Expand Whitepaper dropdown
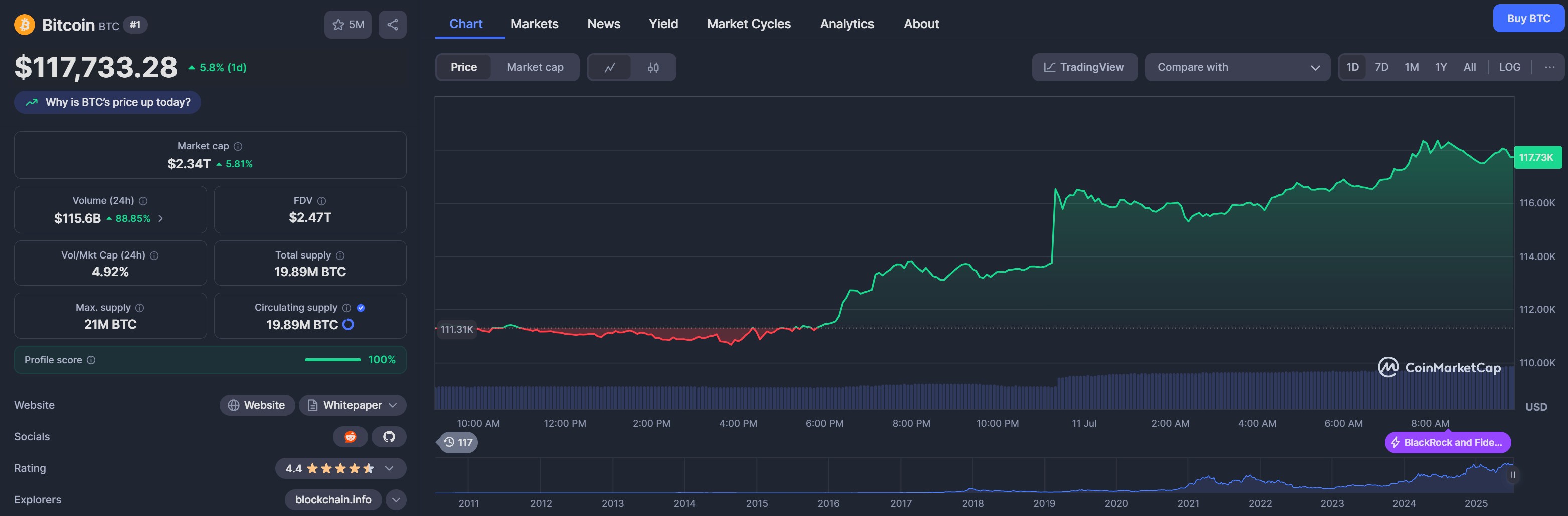 click(353, 405)
